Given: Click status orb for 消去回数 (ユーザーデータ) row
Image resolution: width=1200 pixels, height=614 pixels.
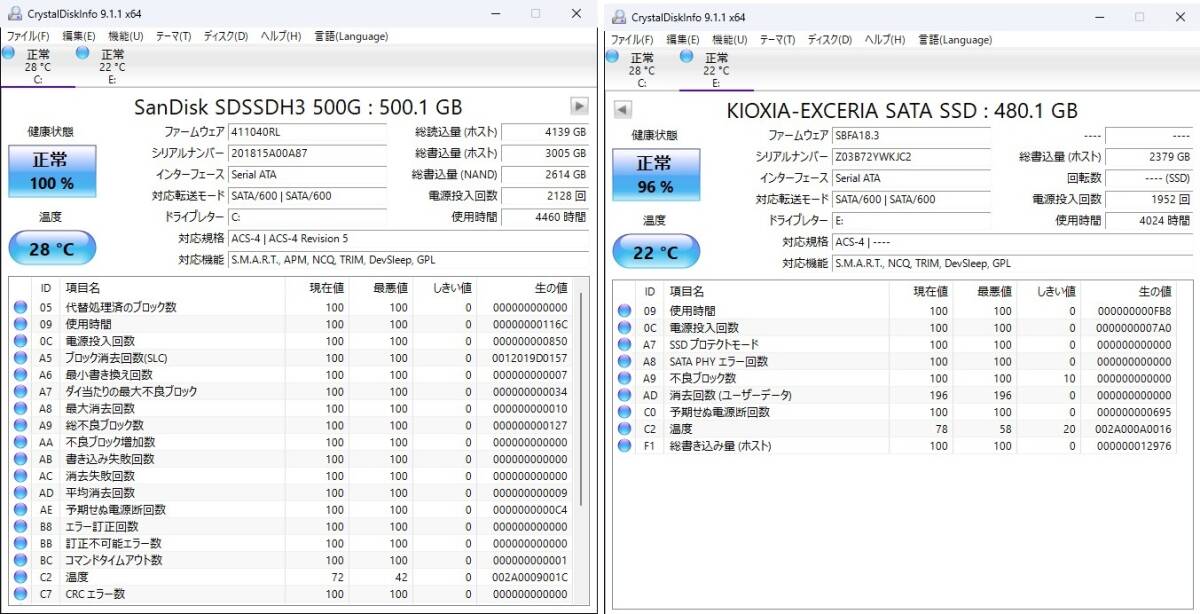Looking at the screenshot, I should point(625,395).
